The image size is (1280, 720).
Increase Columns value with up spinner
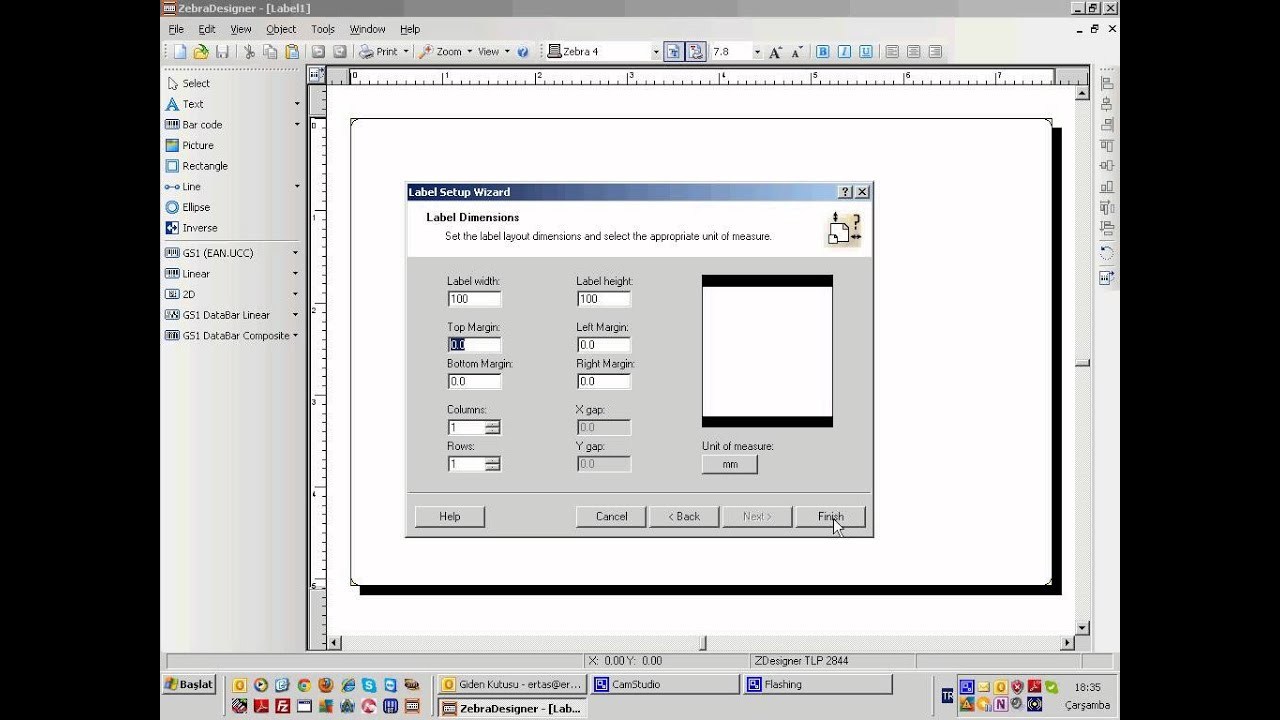point(493,424)
